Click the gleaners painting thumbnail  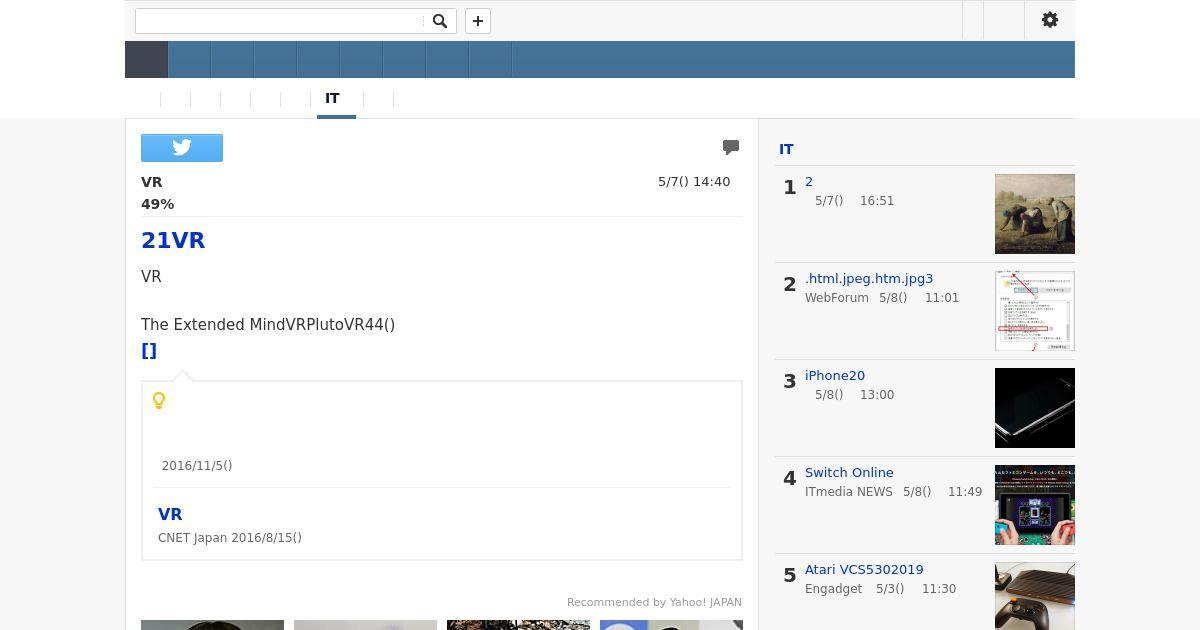(x=1035, y=214)
